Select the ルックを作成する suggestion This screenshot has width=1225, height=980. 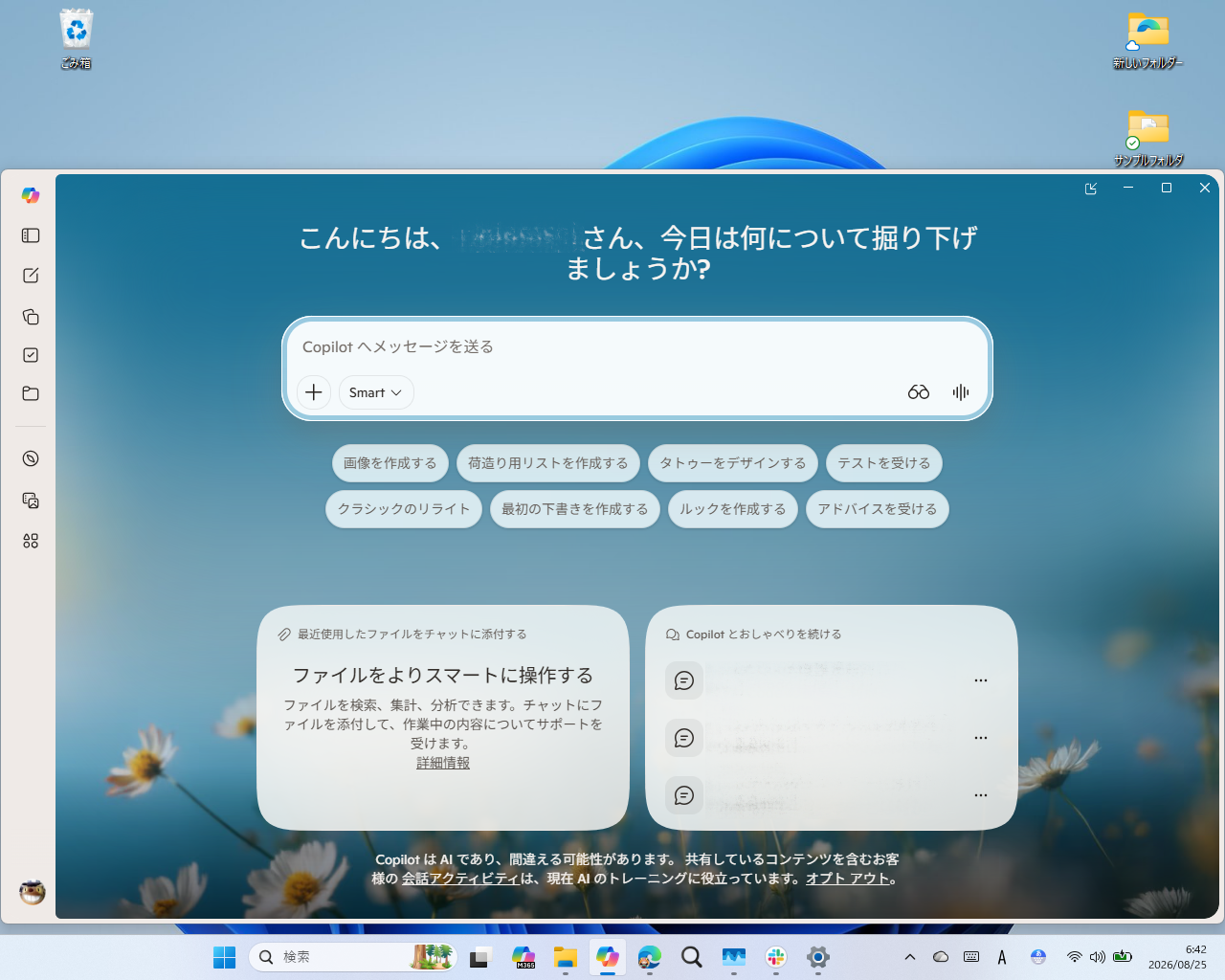coord(733,509)
